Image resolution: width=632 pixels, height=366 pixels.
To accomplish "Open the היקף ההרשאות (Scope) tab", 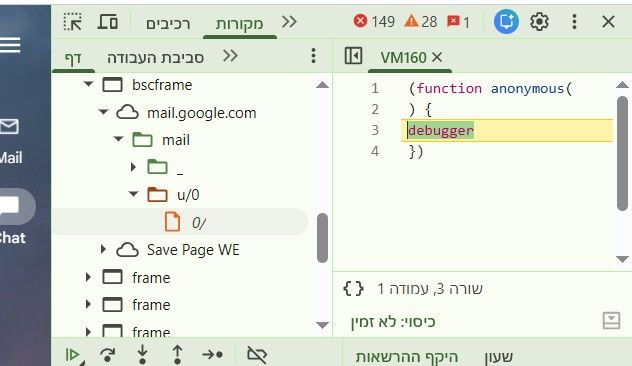I will [x=407, y=357].
